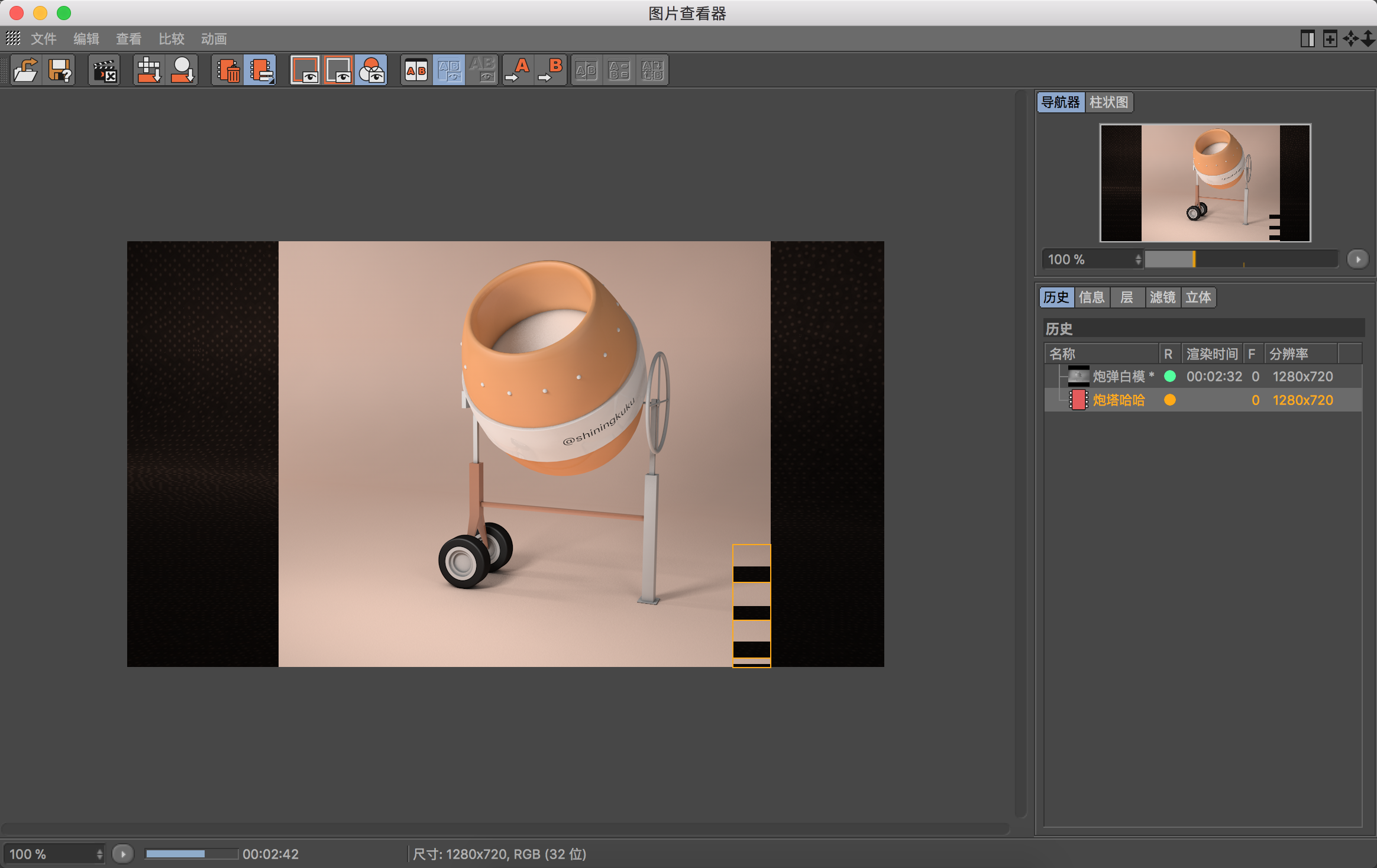Click the orange film strip with card icon
This screenshot has width=1377, height=868.
[261, 70]
